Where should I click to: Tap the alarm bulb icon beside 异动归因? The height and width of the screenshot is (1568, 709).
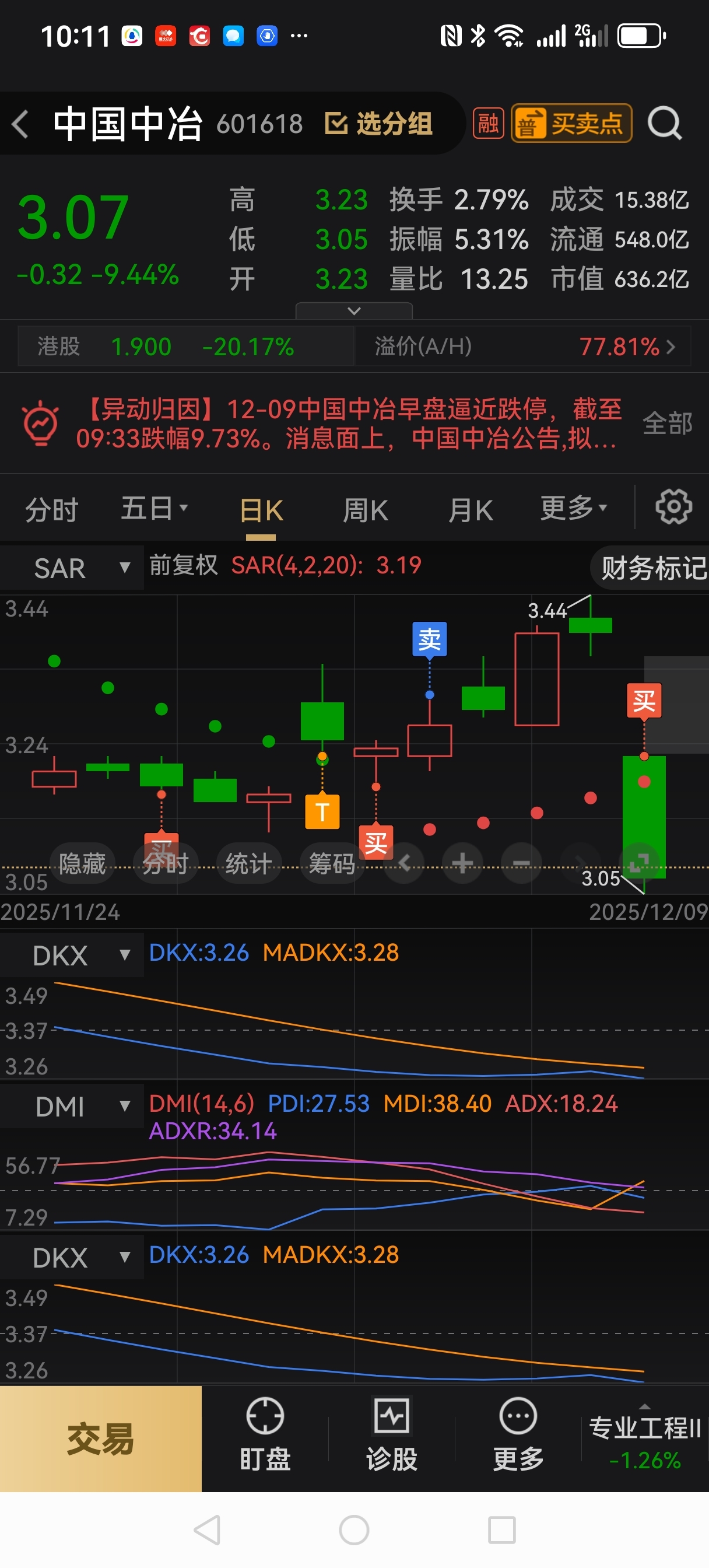coord(41,423)
